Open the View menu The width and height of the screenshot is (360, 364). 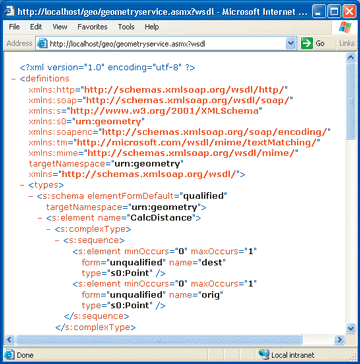[60, 27]
